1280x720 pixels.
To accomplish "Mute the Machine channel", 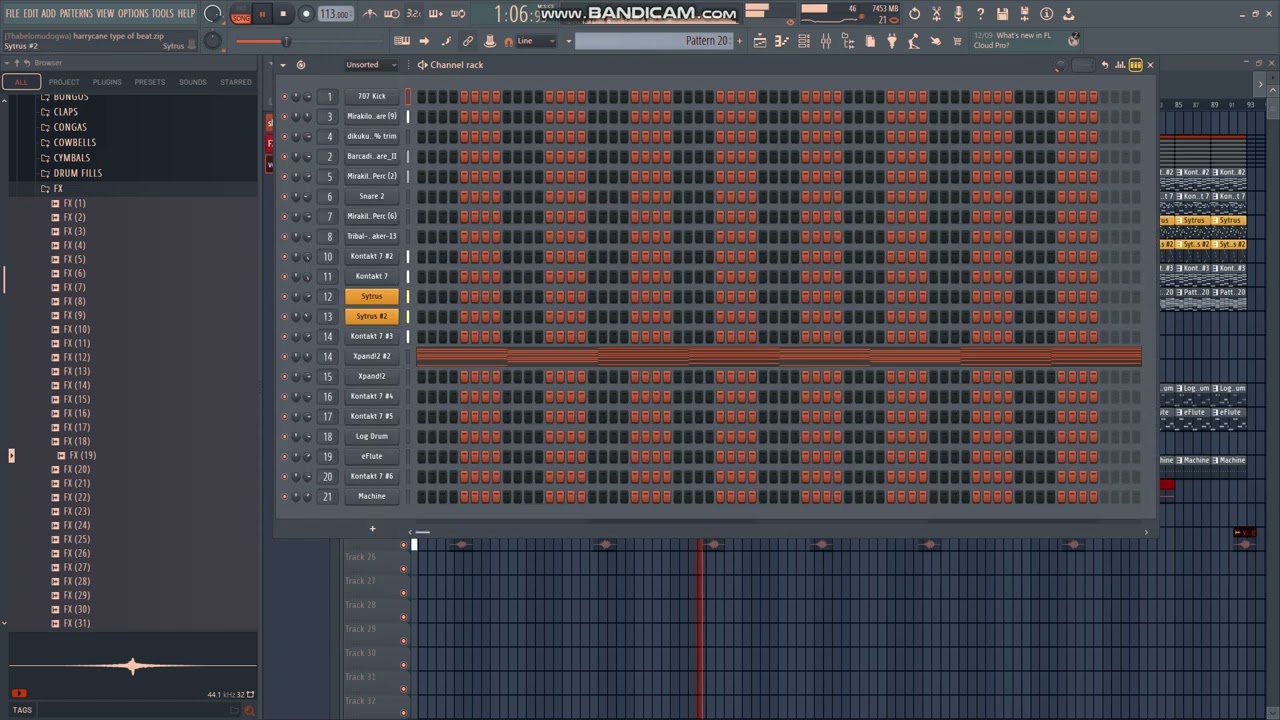I will coord(284,497).
